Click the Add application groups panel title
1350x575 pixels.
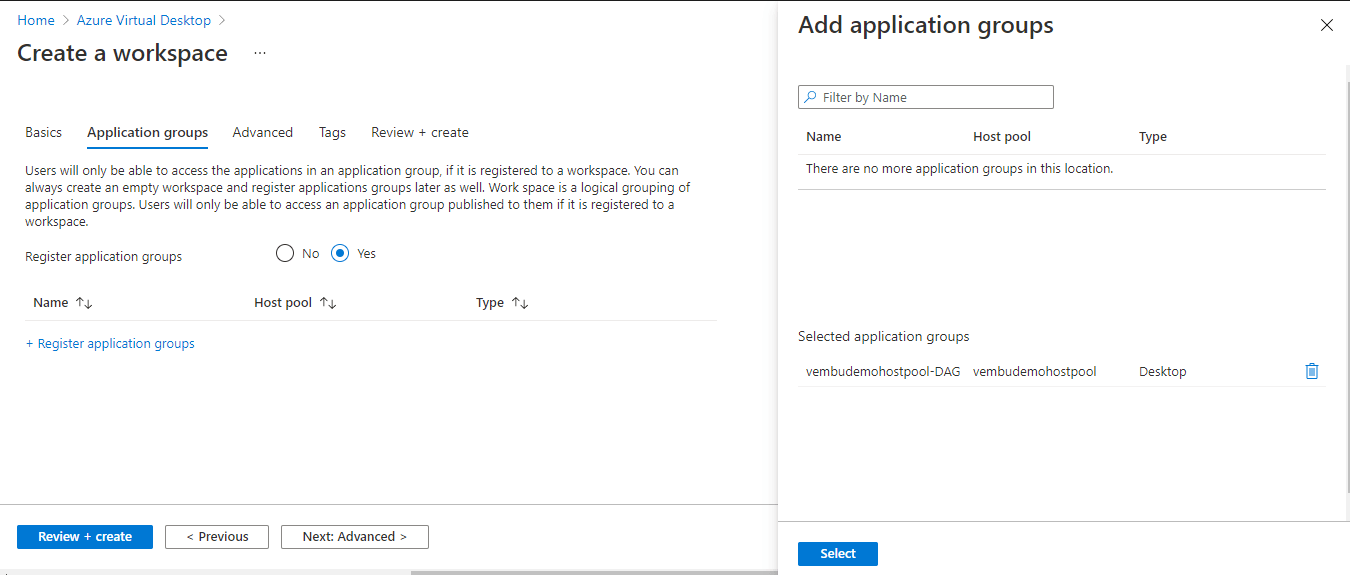926,26
